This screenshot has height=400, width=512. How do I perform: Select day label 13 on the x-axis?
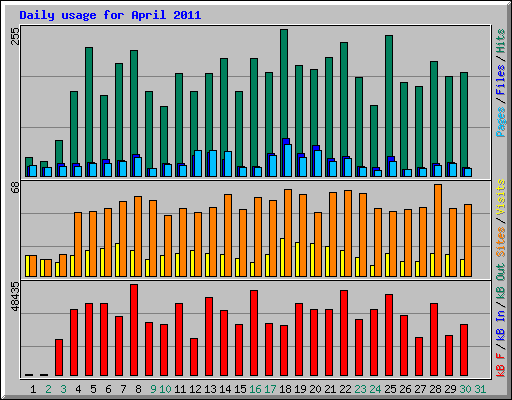[210, 389]
